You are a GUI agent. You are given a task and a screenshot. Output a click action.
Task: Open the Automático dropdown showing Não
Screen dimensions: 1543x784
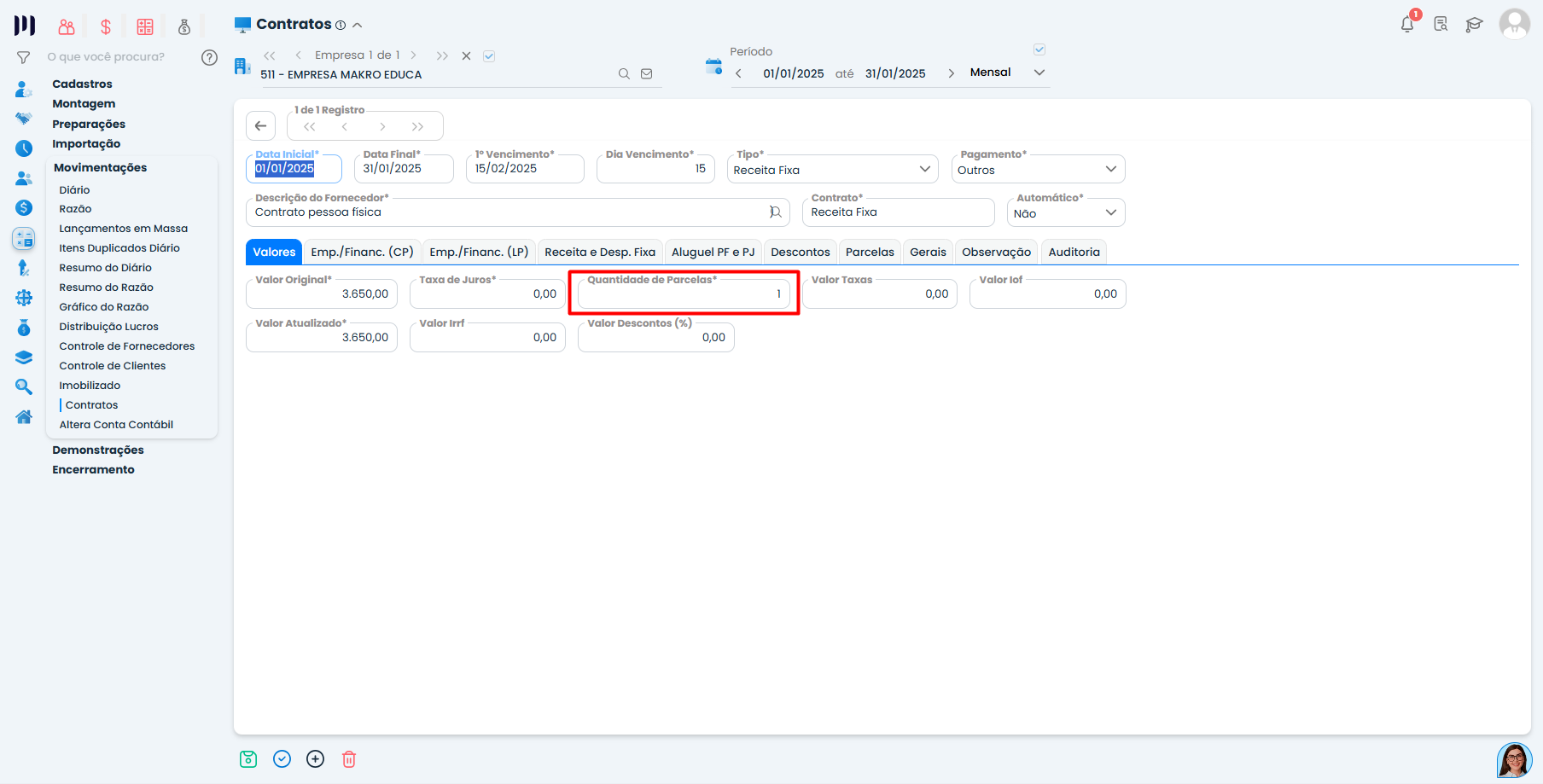click(x=1065, y=213)
